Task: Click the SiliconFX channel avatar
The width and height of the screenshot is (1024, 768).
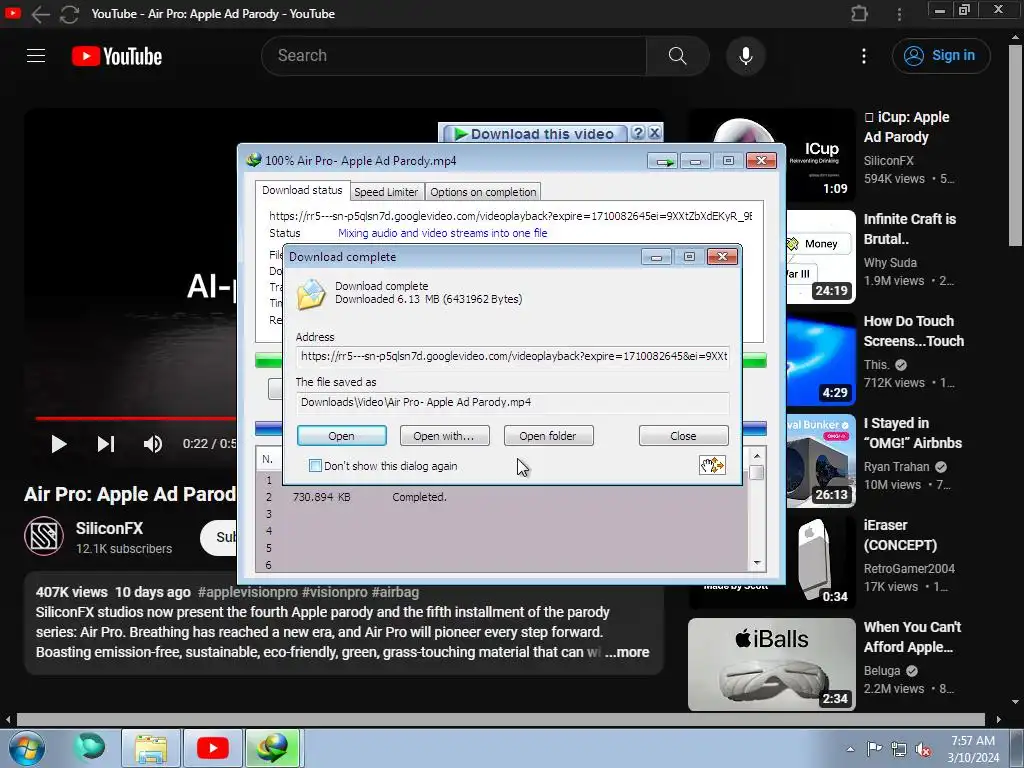Action: (44, 536)
